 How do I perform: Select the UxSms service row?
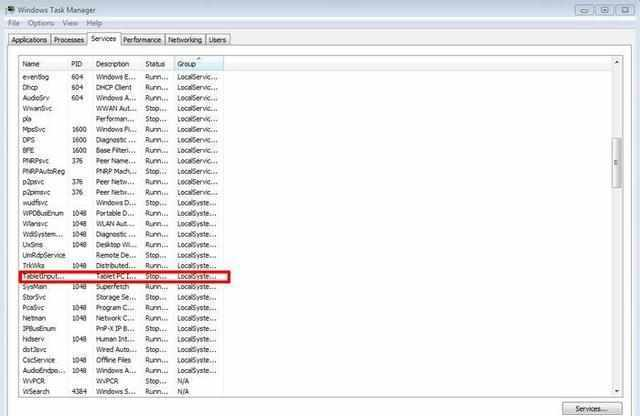[x=121, y=245]
